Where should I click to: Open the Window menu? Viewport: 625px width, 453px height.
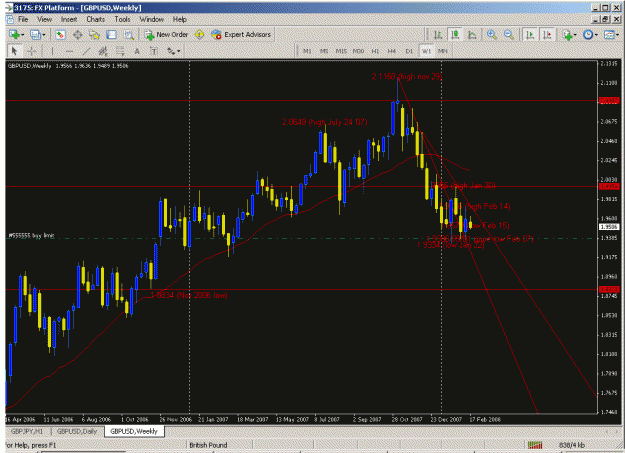(151, 19)
